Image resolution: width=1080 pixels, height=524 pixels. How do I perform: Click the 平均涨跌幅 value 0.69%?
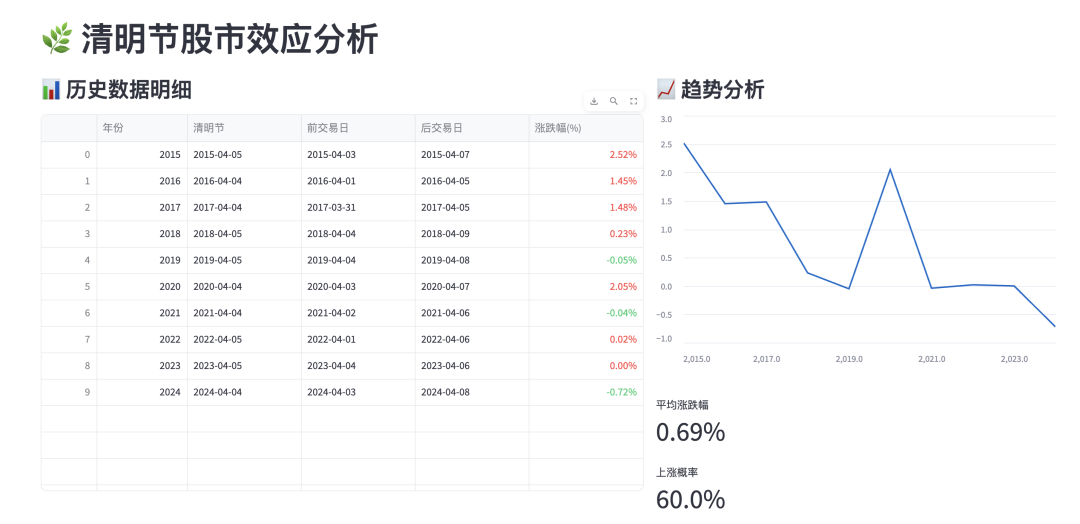690,432
